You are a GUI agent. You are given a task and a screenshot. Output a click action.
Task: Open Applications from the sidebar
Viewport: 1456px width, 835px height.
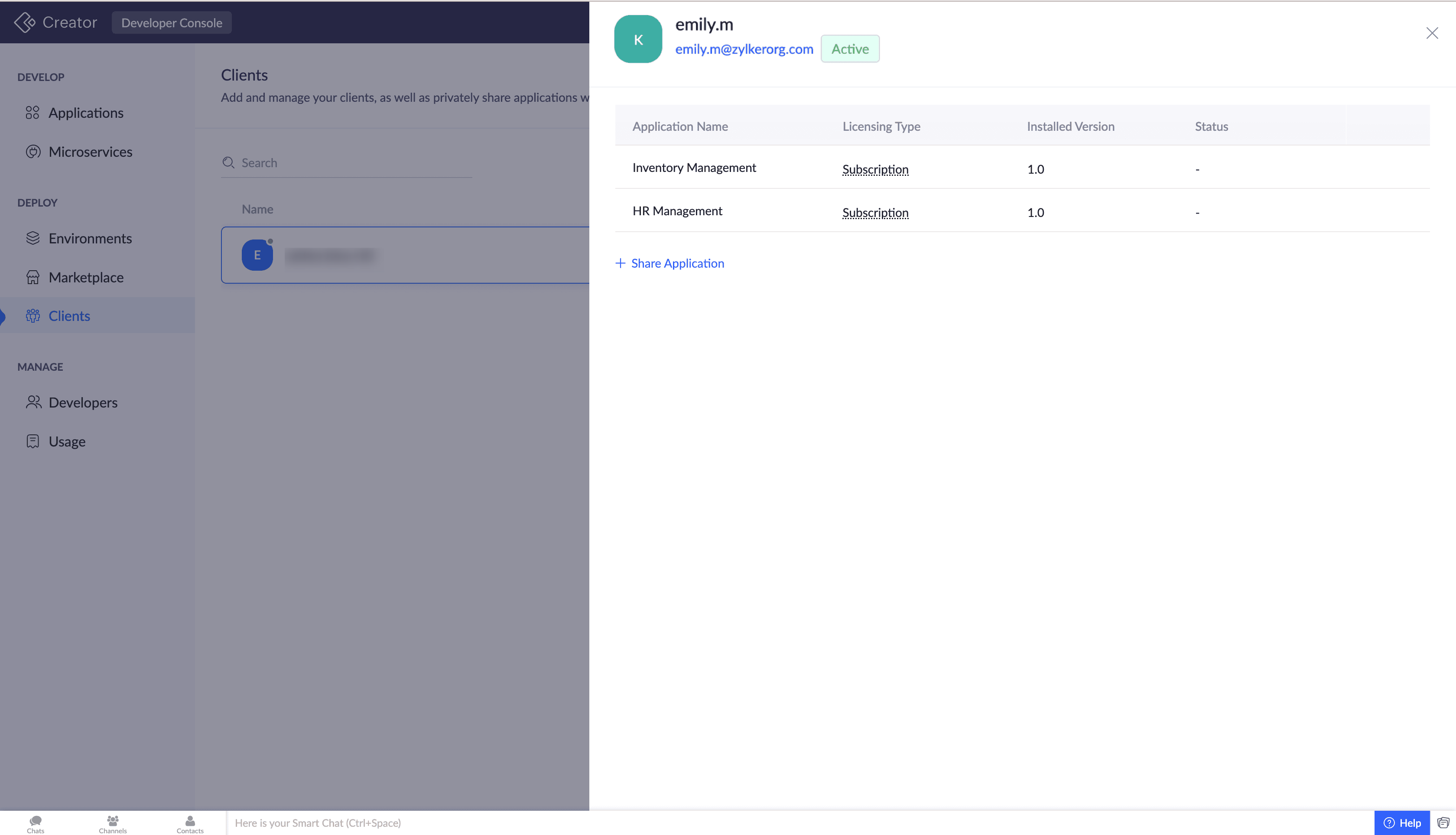(85, 113)
